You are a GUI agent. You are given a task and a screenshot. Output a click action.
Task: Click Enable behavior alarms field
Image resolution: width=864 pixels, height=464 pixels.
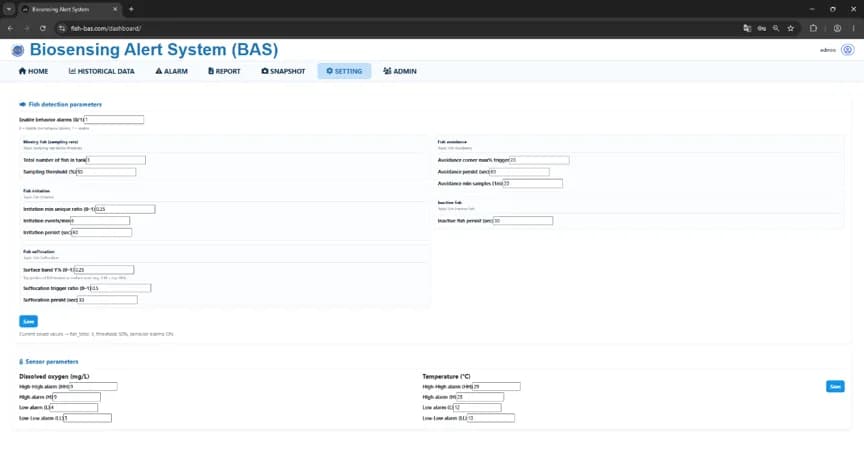point(114,120)
